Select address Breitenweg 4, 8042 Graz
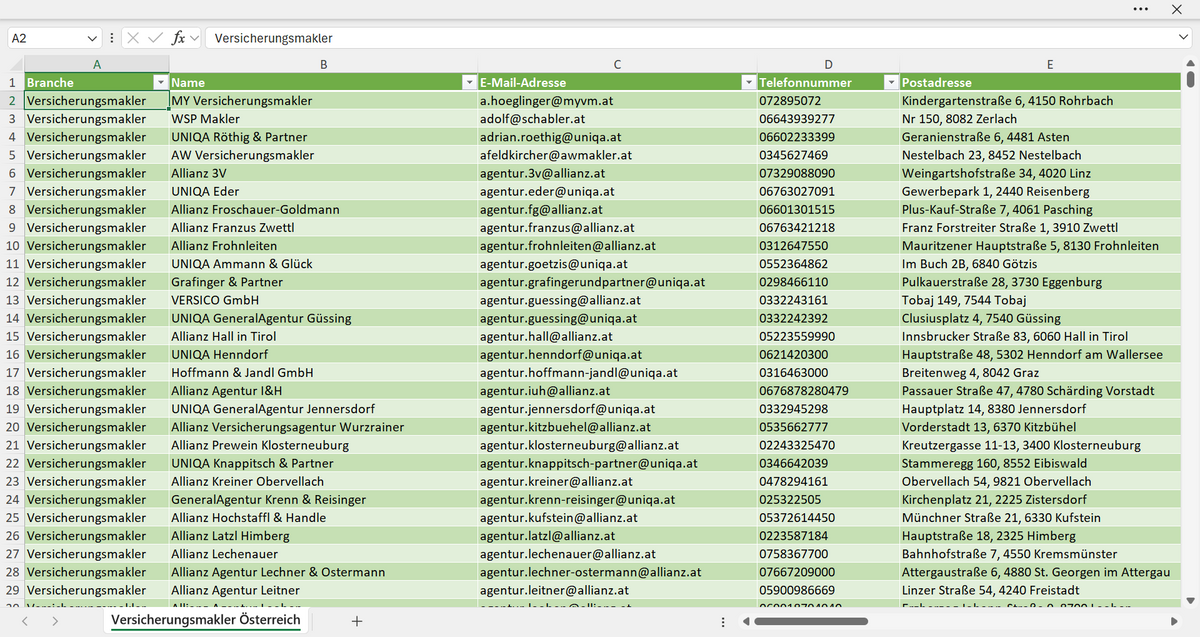 click(1041, 373)
